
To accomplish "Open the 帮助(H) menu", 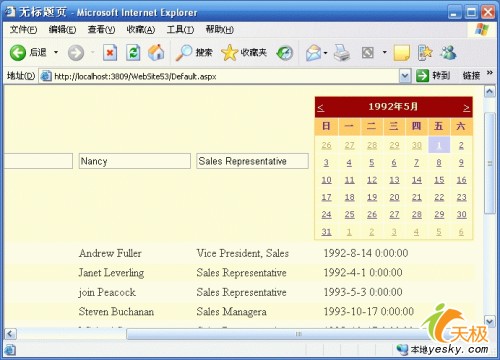I will click(x=220, y=30).
